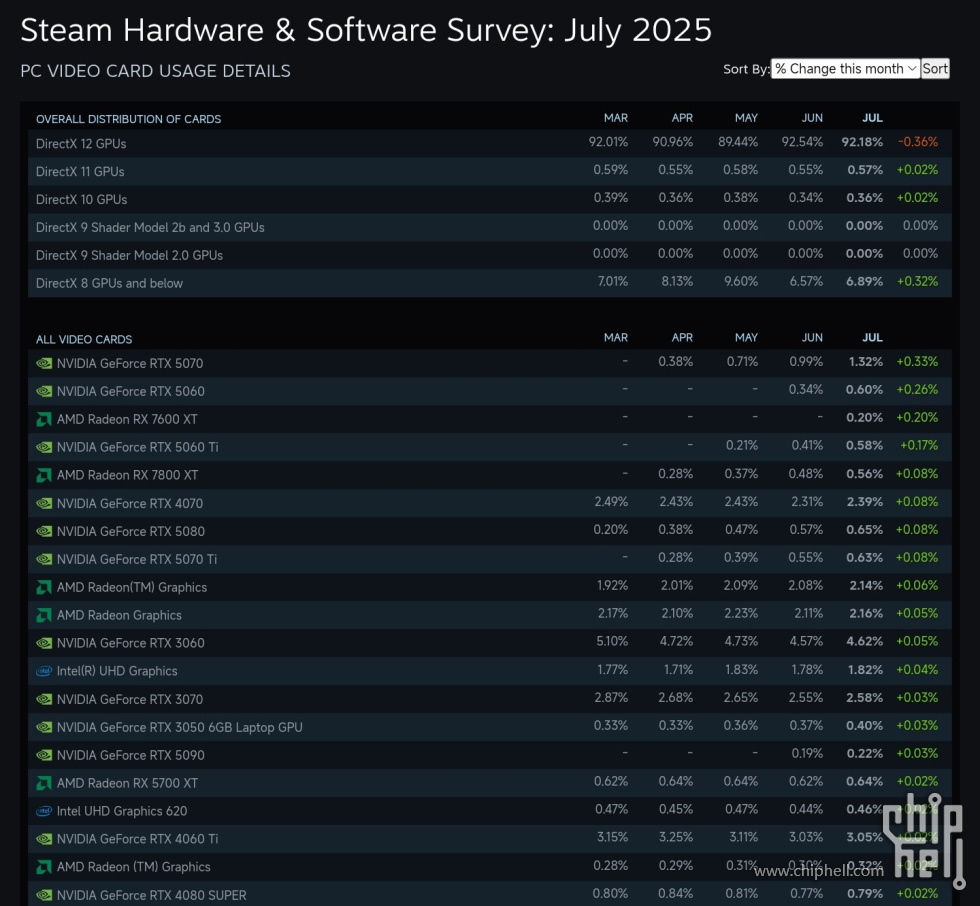Click NVIDIA logo beside GeForce RTX 5070
The image size is (980, 906).
(x=44, y=363)
